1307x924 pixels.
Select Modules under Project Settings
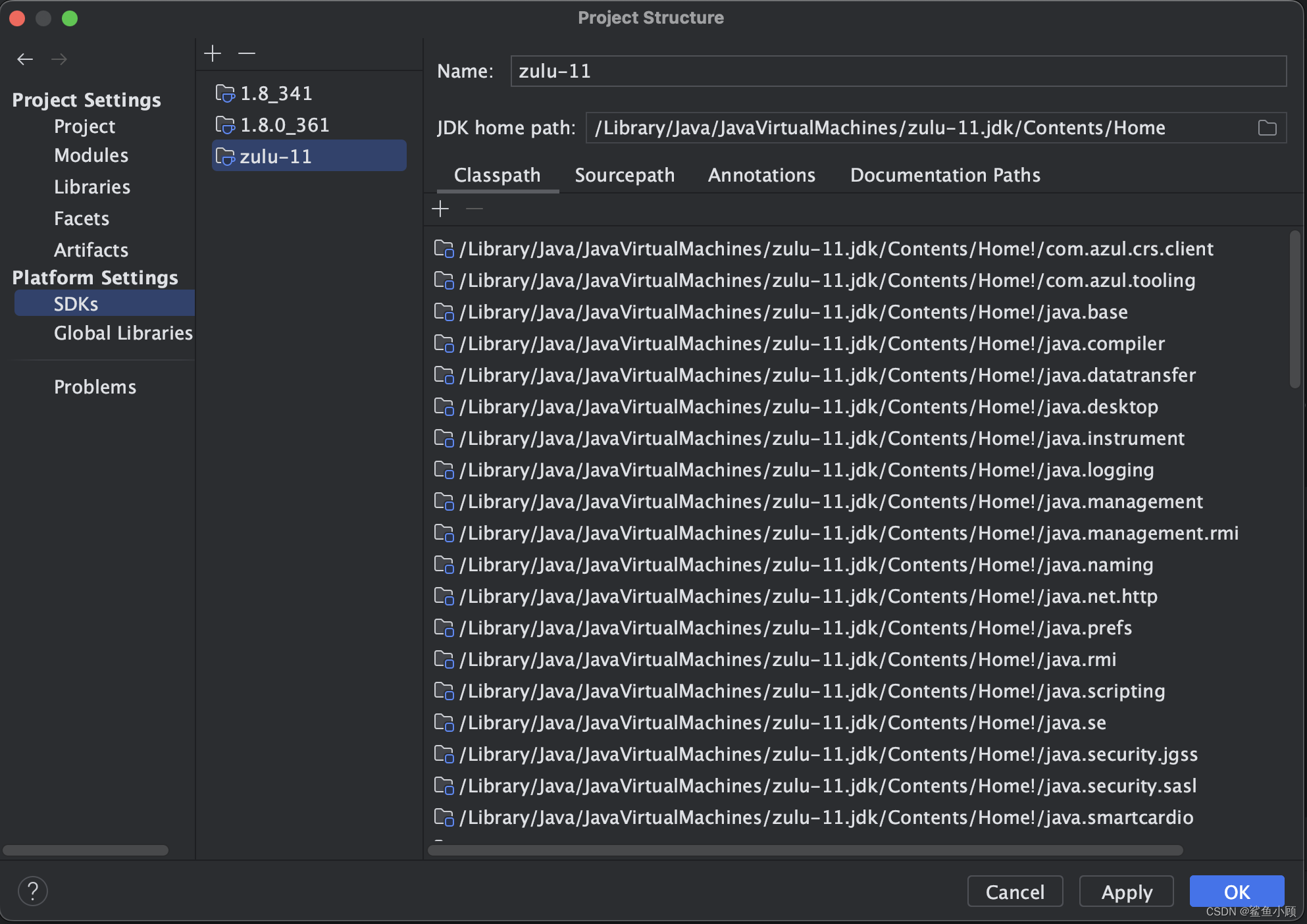(91, 155)
